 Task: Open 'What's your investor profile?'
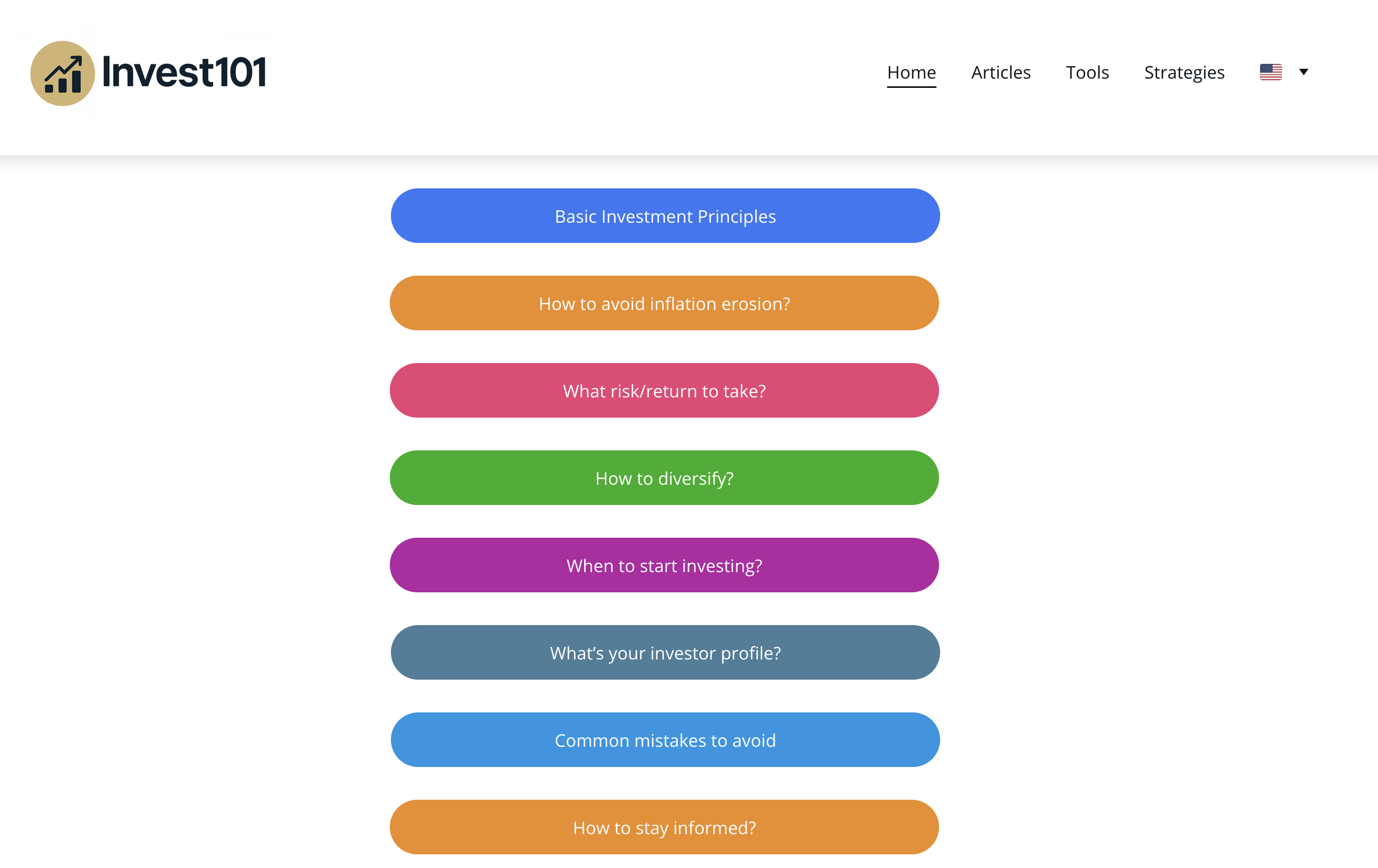[665, 652]
